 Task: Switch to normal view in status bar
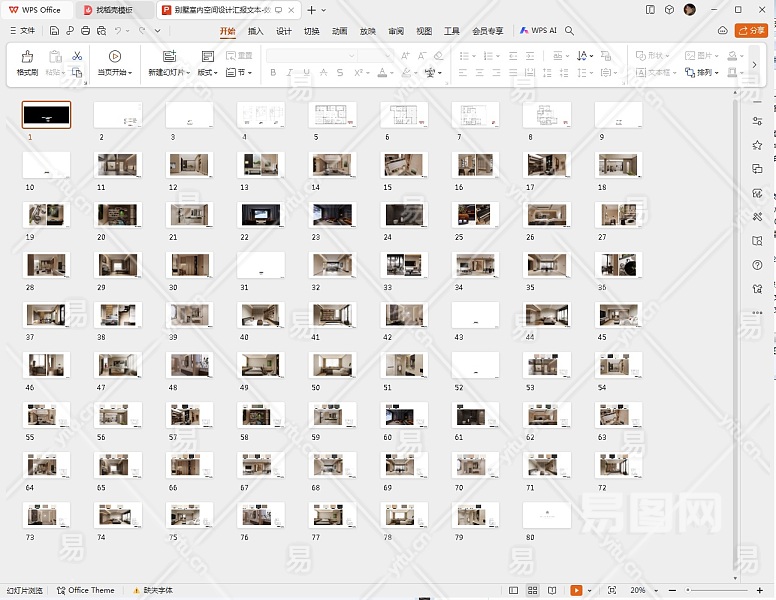pos(514,591)
